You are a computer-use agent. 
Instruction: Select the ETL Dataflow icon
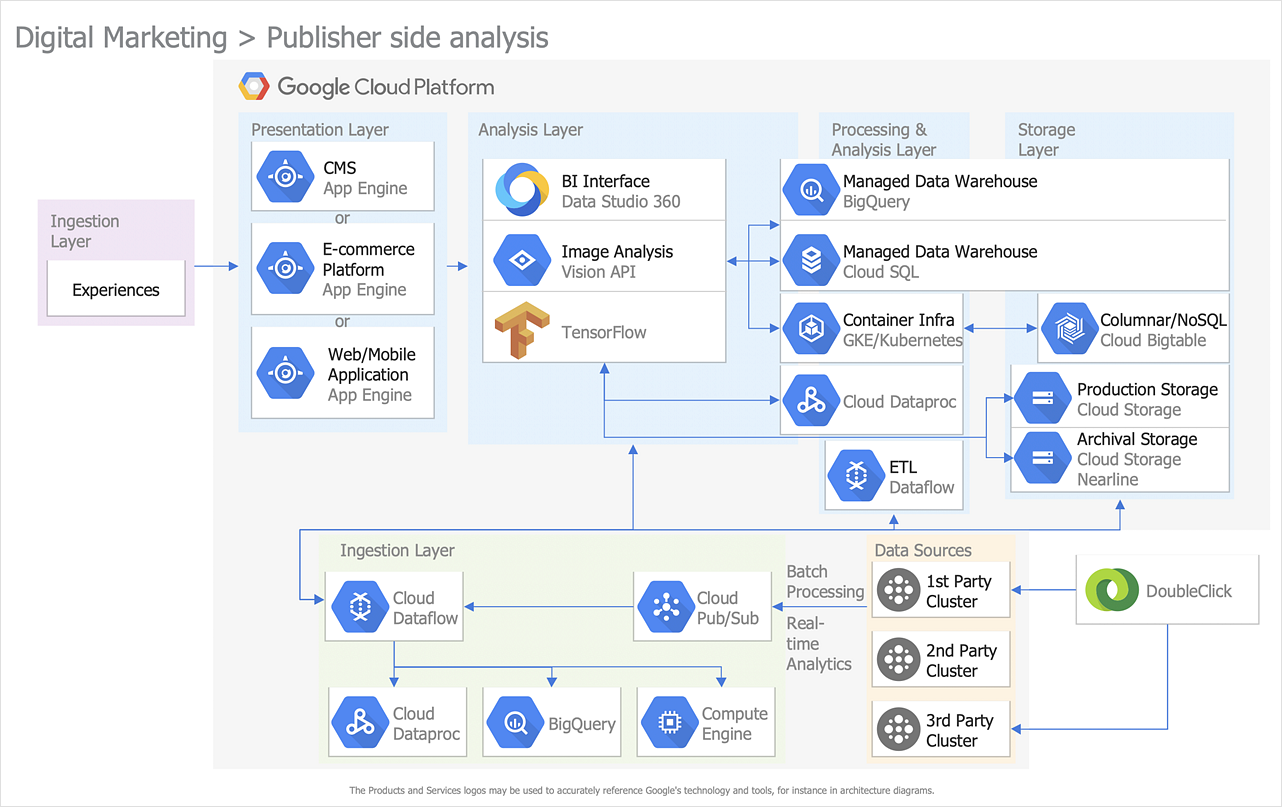coord(856,477)
